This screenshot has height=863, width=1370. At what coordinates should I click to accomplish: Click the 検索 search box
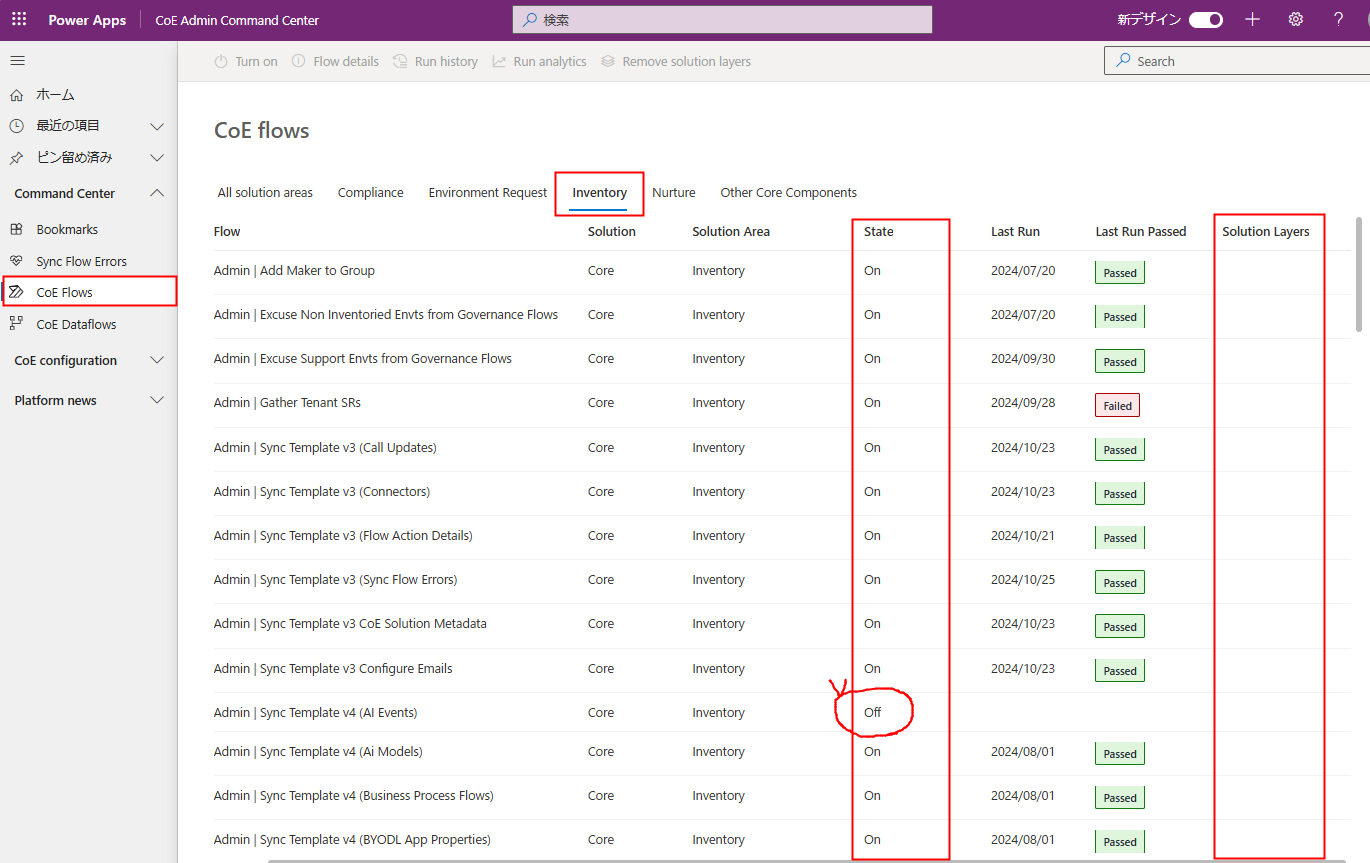pos(722,20)
